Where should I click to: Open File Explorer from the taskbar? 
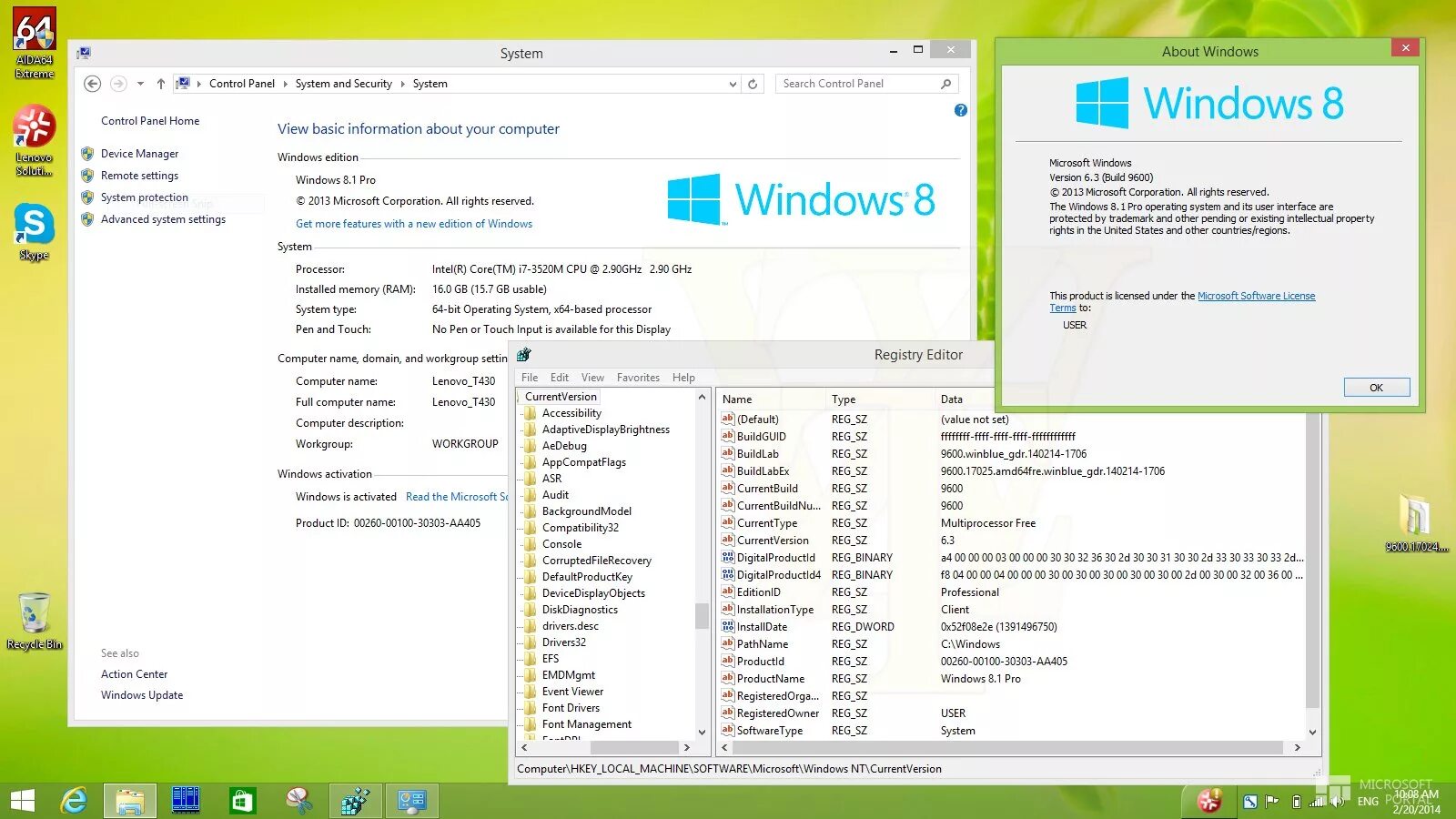point(130,801)
